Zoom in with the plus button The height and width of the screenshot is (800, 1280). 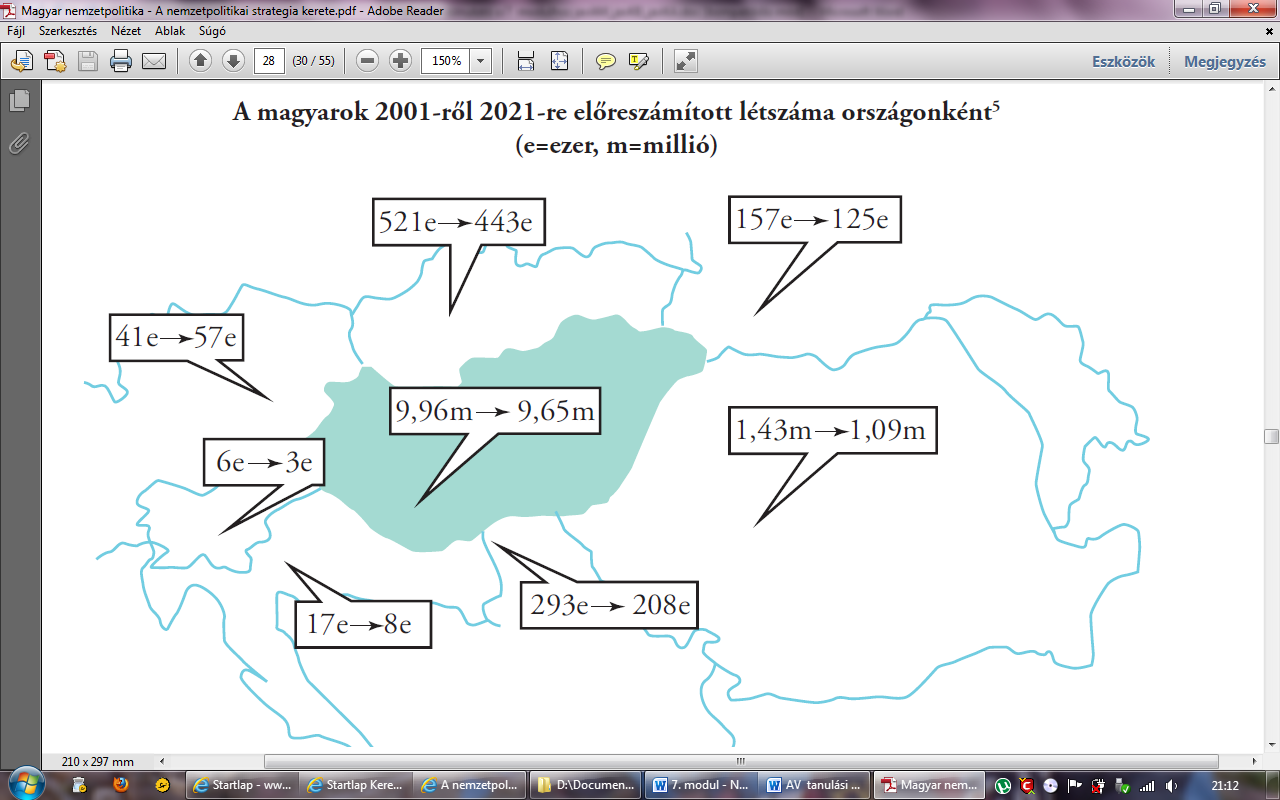click(401, 61)
